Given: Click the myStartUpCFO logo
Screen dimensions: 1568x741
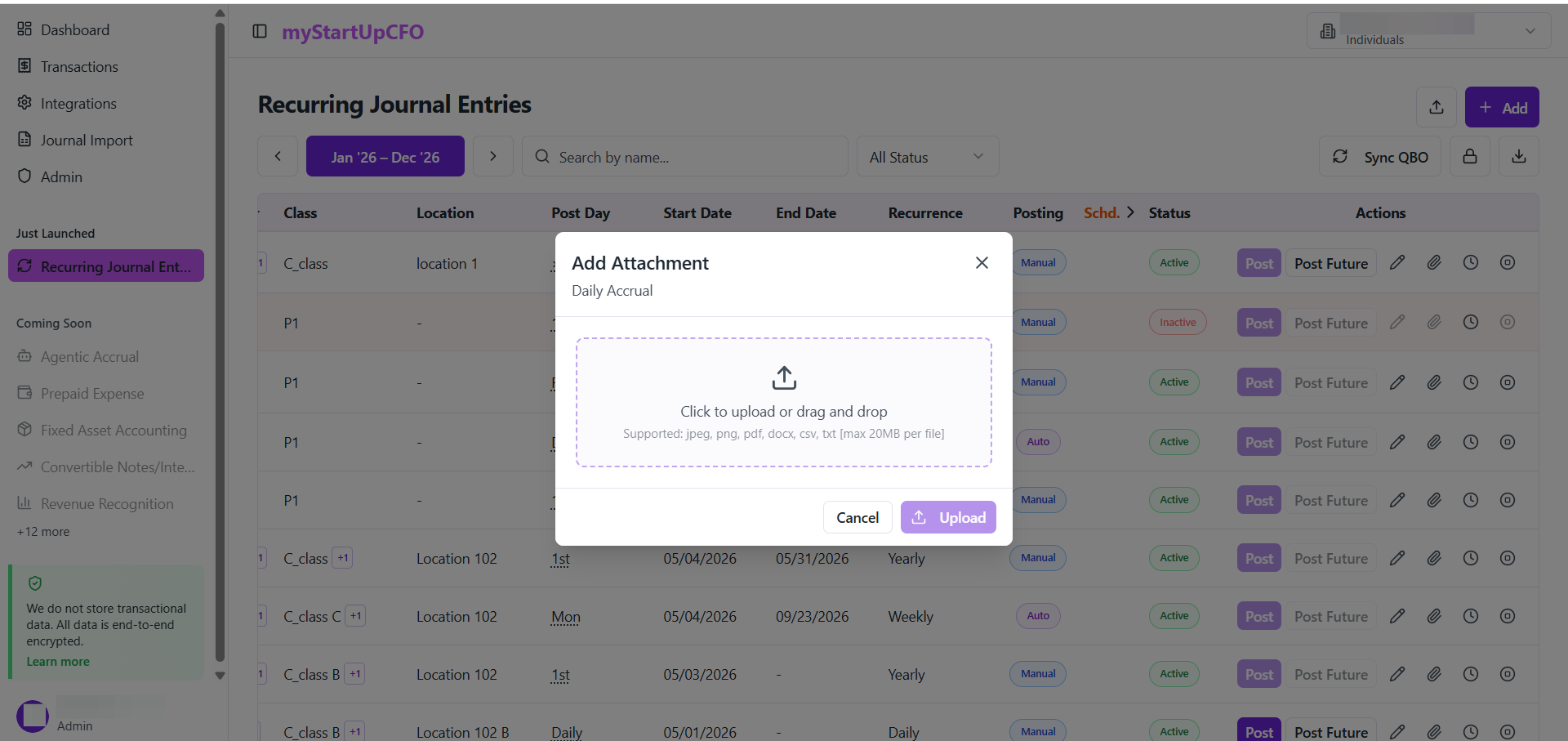Looking at the screenshot, I should [353, 32].
